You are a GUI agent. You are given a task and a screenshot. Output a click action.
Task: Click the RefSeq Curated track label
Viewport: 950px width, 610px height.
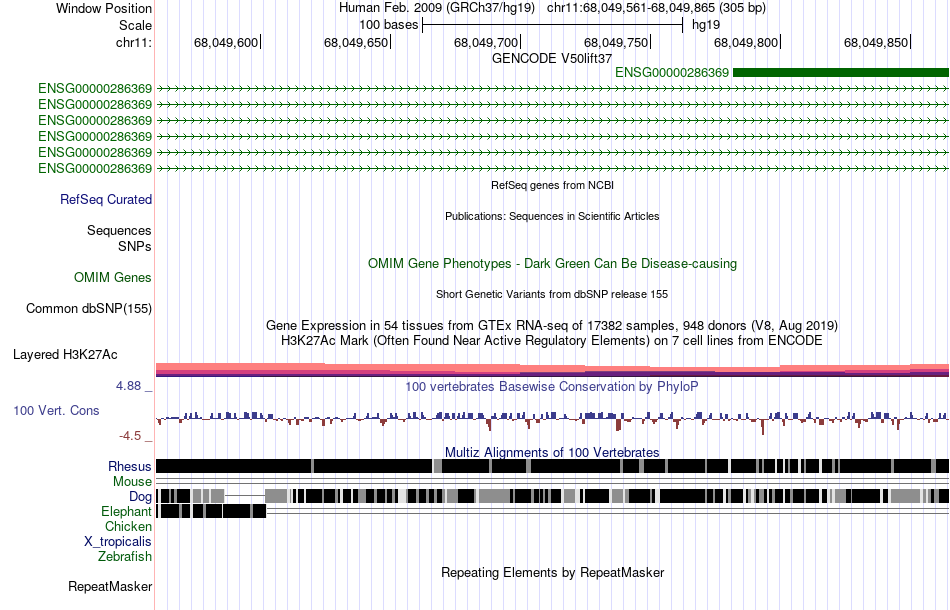(x=106, y=199)
